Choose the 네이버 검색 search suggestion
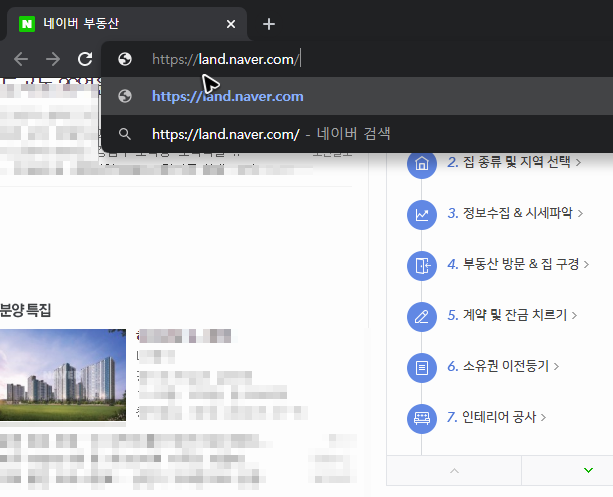 (357, 134)
